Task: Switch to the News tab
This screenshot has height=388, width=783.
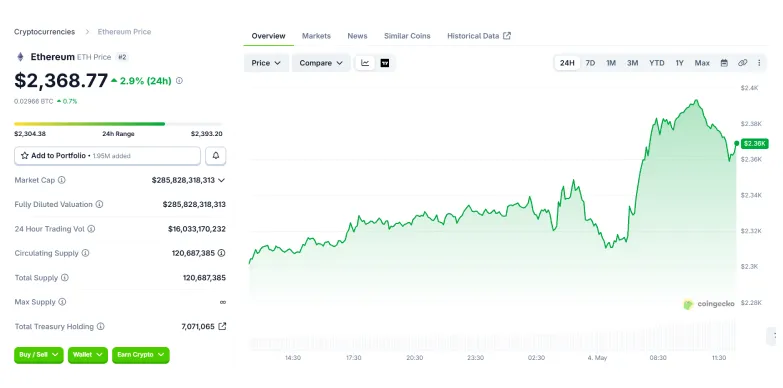Action: (358, 36)
